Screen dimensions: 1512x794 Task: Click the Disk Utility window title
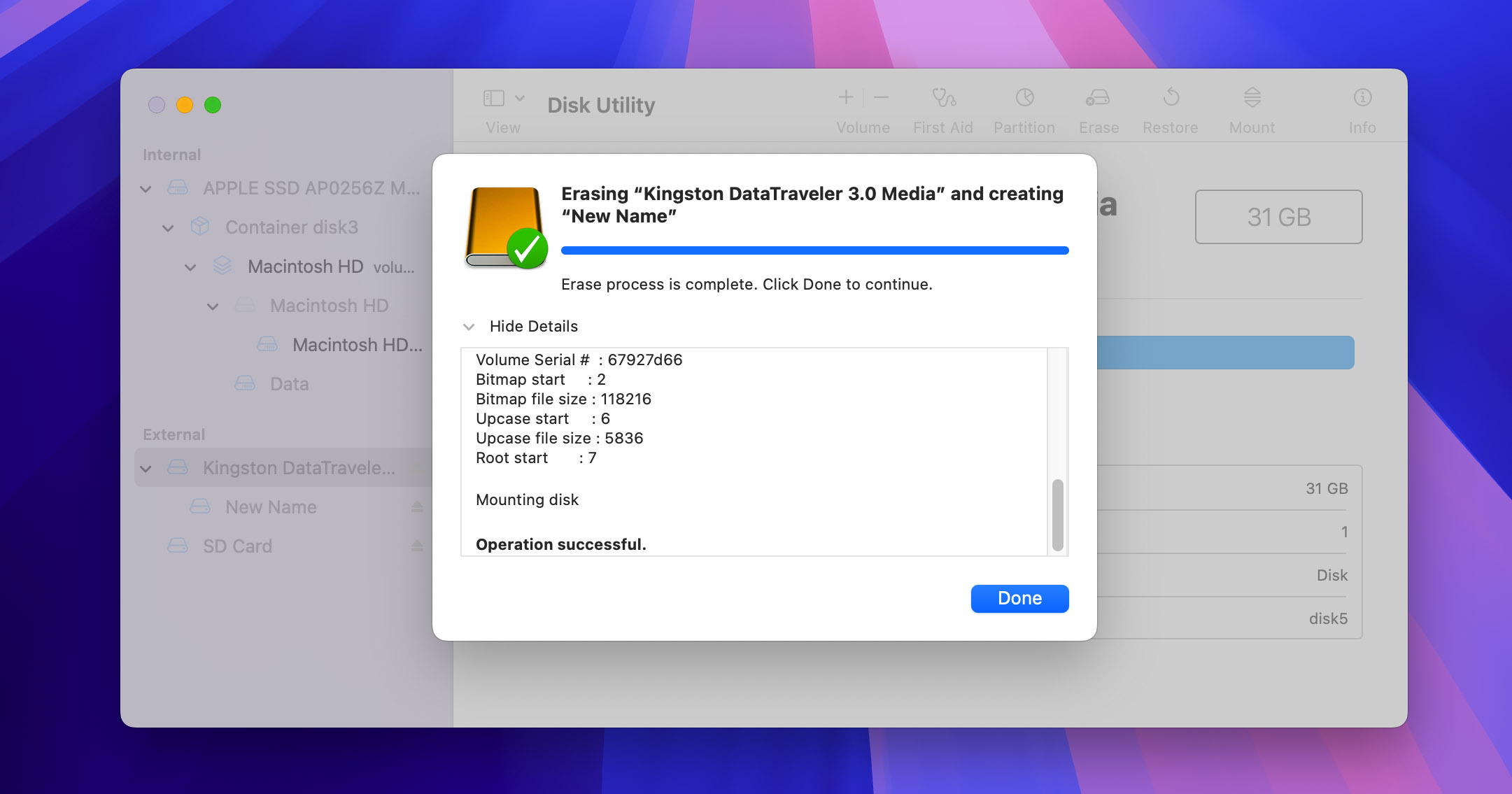tap(601, 105)
